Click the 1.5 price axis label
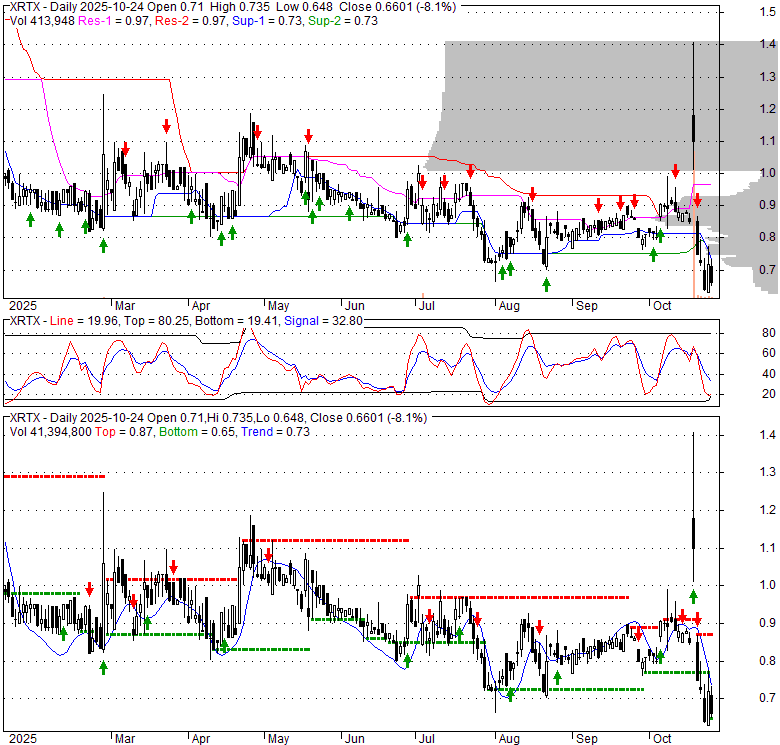 point(768,11)
